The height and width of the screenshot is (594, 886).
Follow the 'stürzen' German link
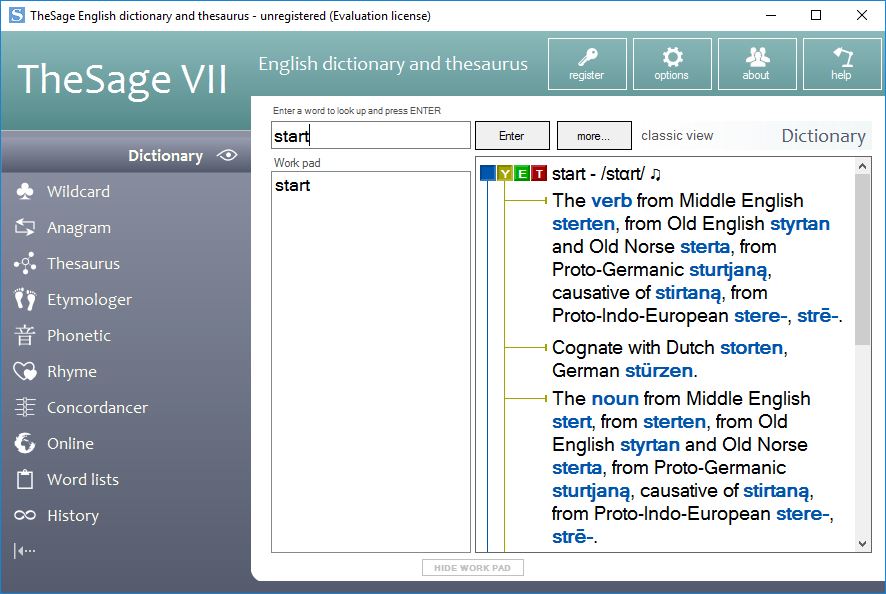(x=659, y=371)
